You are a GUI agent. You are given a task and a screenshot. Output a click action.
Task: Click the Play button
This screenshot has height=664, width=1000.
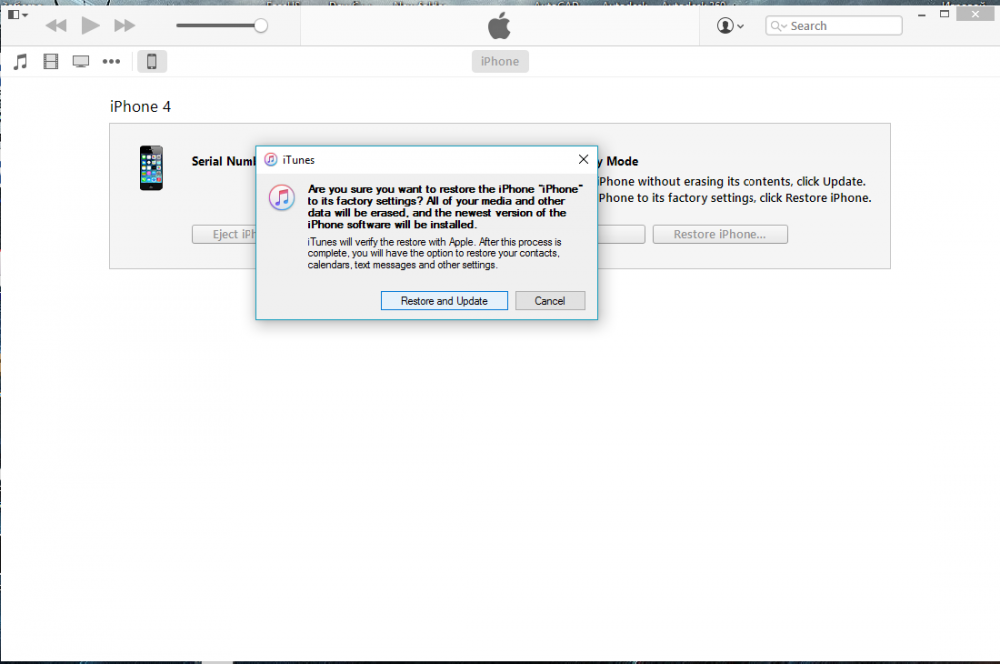point(90,25)
